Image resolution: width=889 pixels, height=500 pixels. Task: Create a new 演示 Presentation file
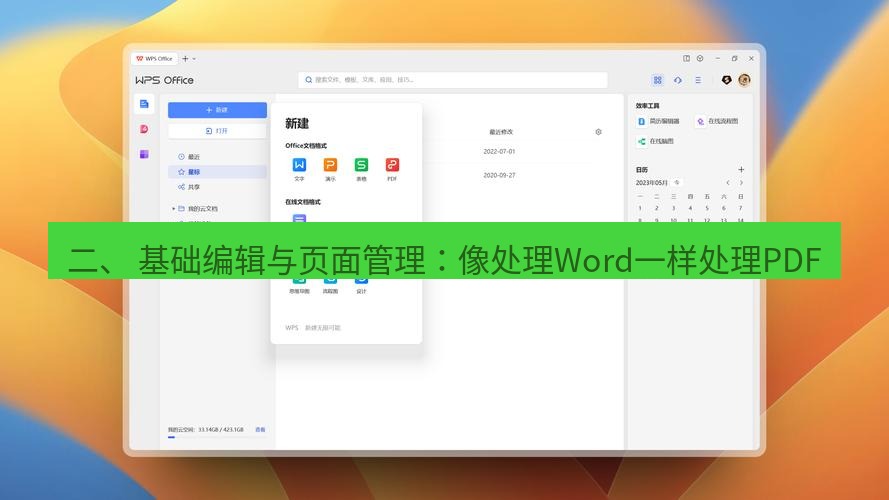tap(330, 169)
